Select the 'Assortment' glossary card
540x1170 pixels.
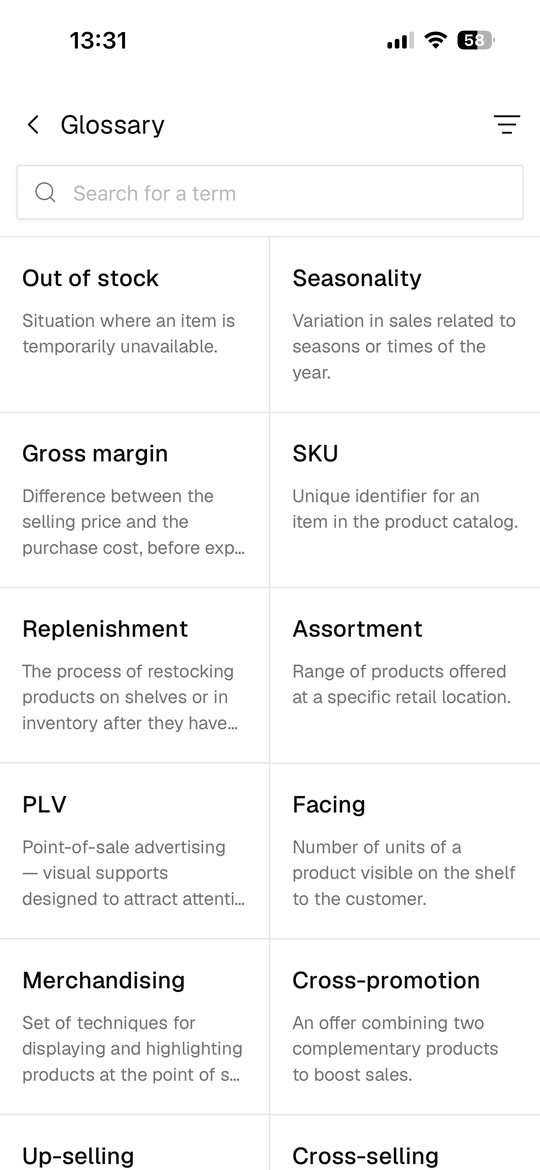pyautogui.click(x=405, y=675)
